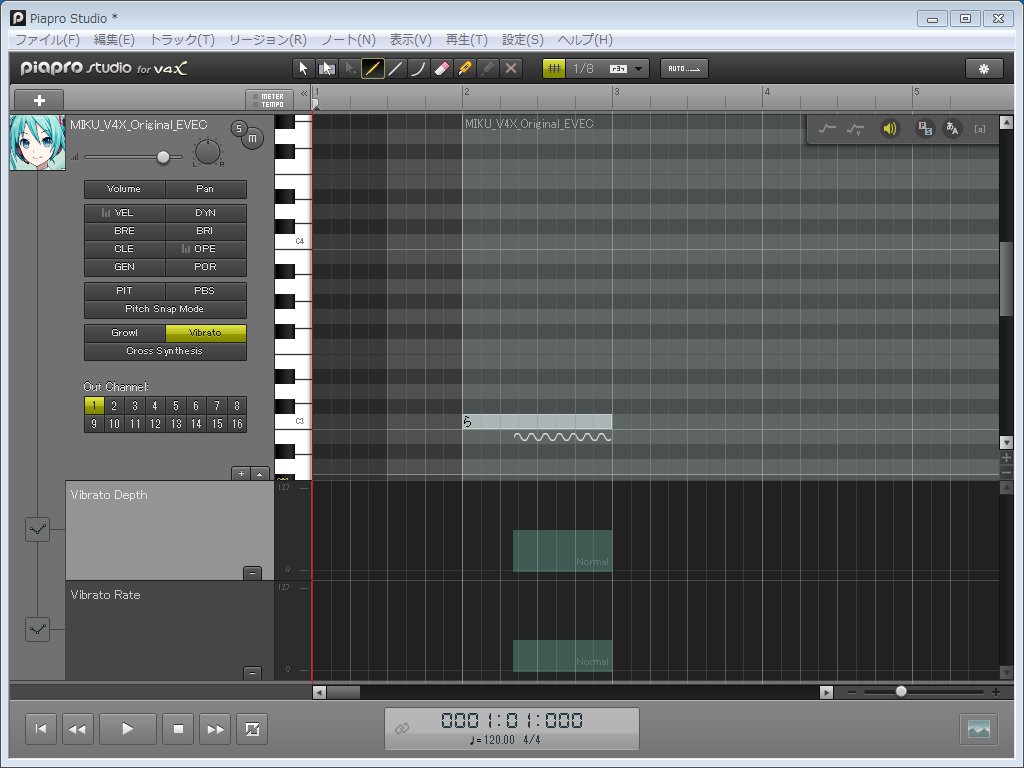Select the PBS parameter
Image resolution: width=1024 pixels, height=768 pixels.
coord(206,291)
